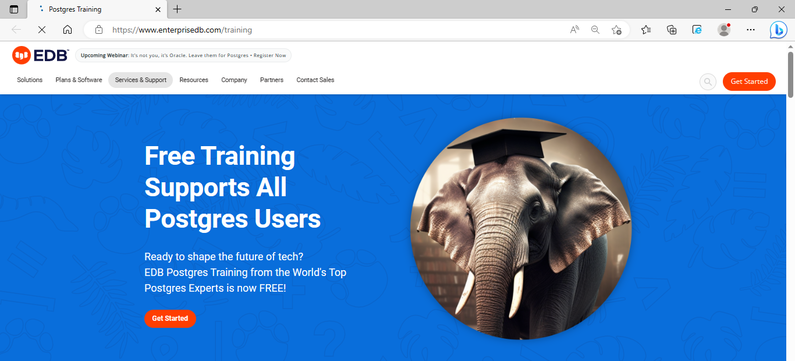Viewport: 795px width, 361px height.
Task: Select the Postgres Training tab
Action: click(x=96, y=10)
